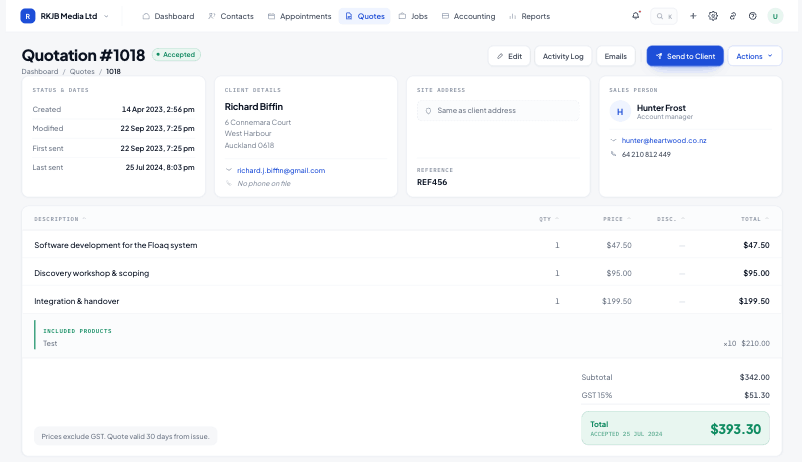Click Hunter Frost's H avatar
802x462 pixels.
[x=620, y=112]
